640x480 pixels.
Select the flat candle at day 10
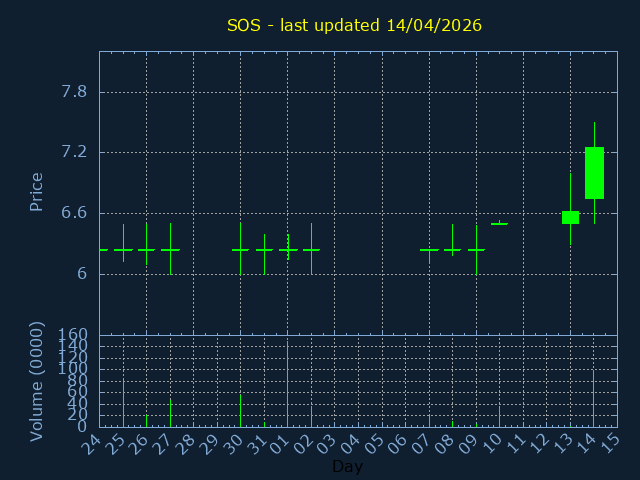(x=499, y=224)
